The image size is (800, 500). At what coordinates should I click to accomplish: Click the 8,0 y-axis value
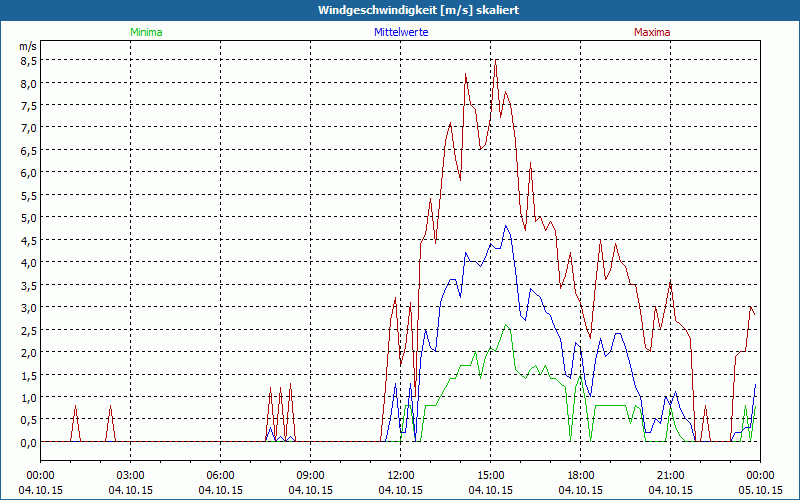(x=28, y=83)
